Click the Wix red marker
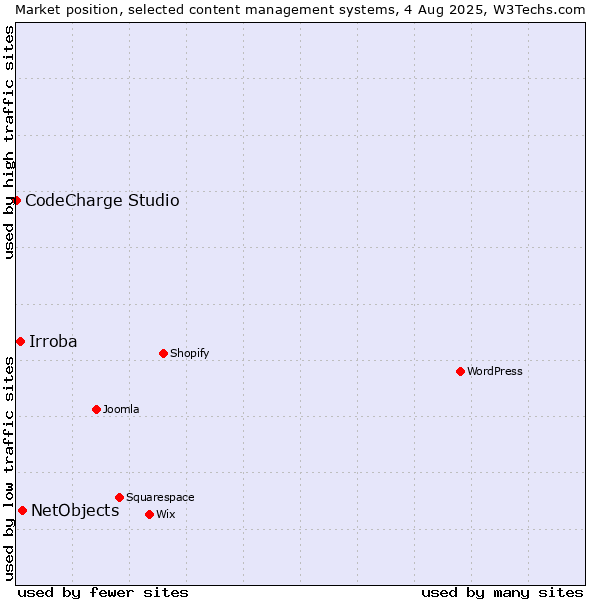 pyautogui.click(x=150, y=515)
